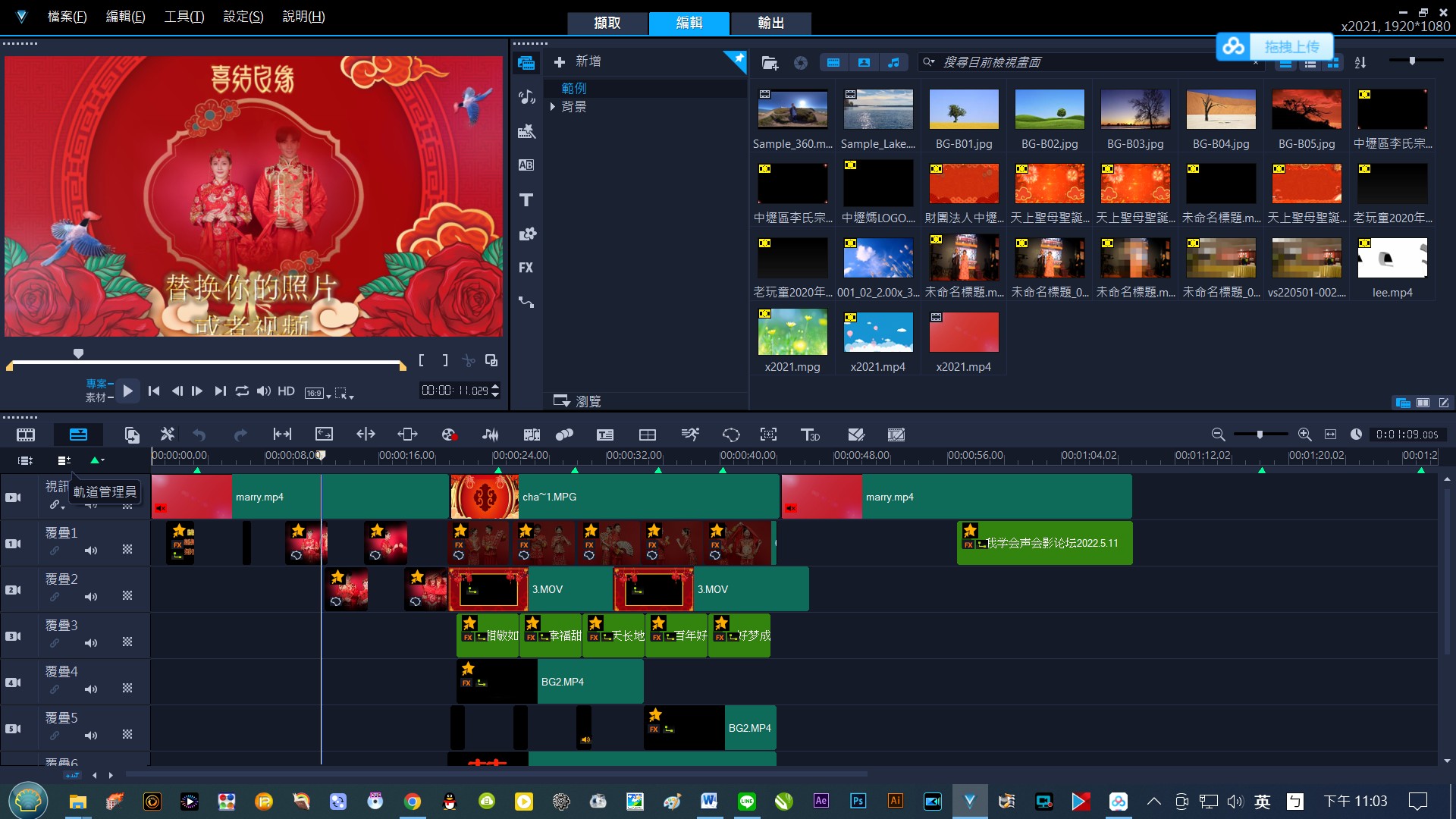Click the timeline Zoom out magnifier
This screenshot has width=1456, height=819.
(x=1218, y=435)
